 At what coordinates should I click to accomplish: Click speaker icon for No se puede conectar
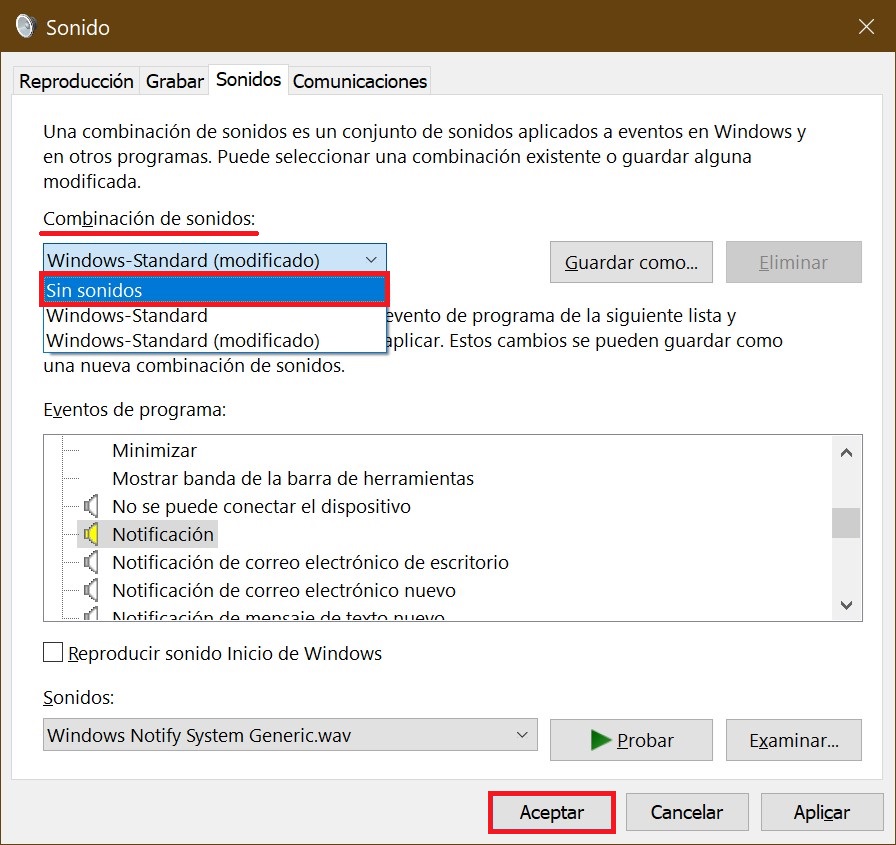pos(92,507)
